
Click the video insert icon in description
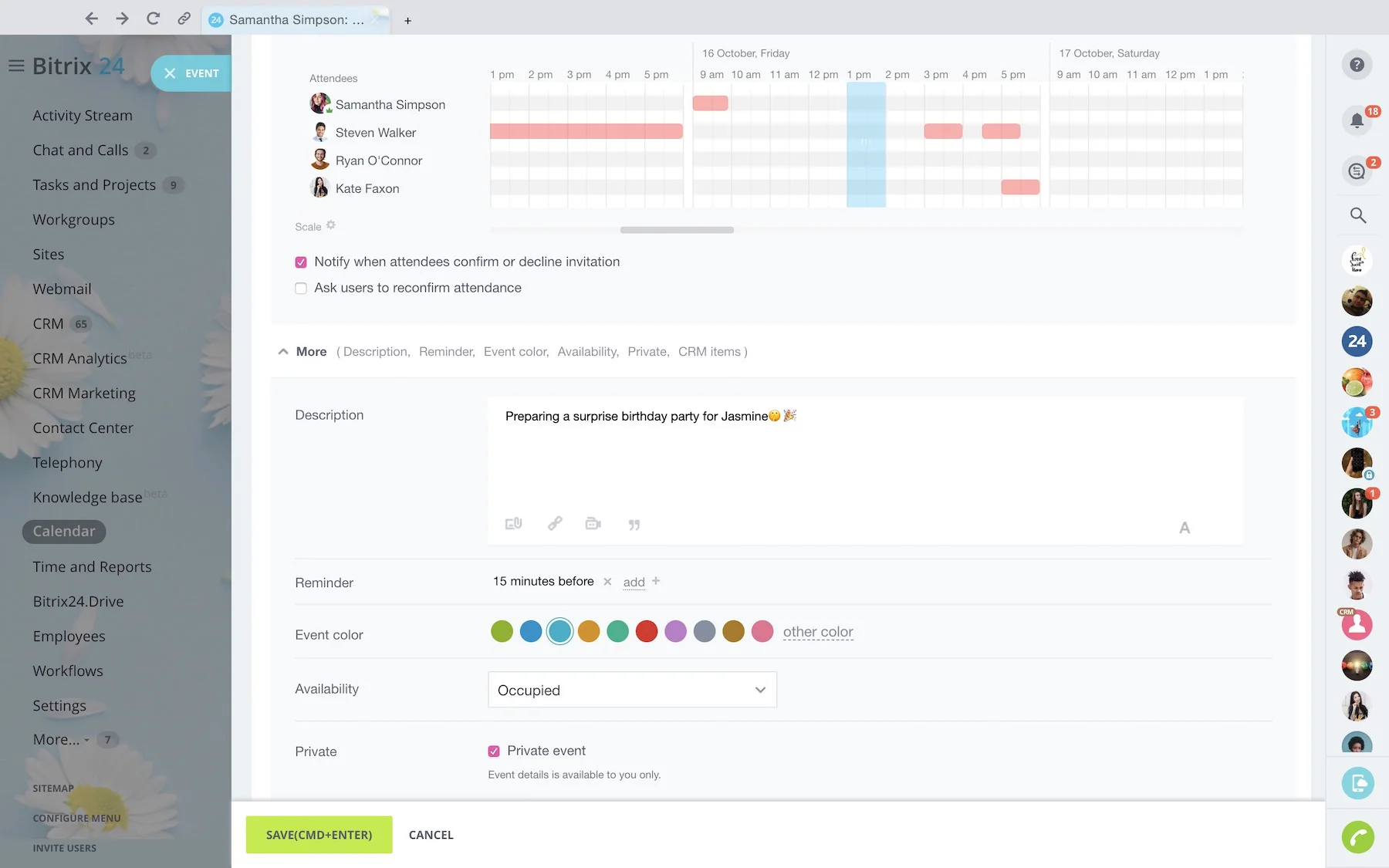pos(593,524)
